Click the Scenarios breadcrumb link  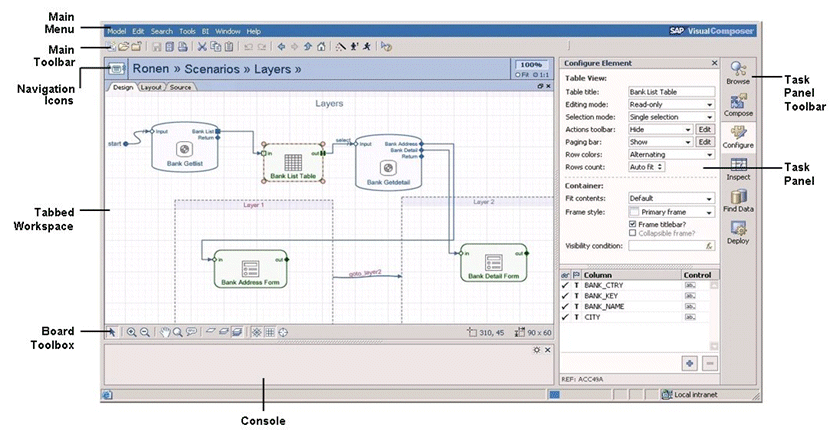point(212,69)
